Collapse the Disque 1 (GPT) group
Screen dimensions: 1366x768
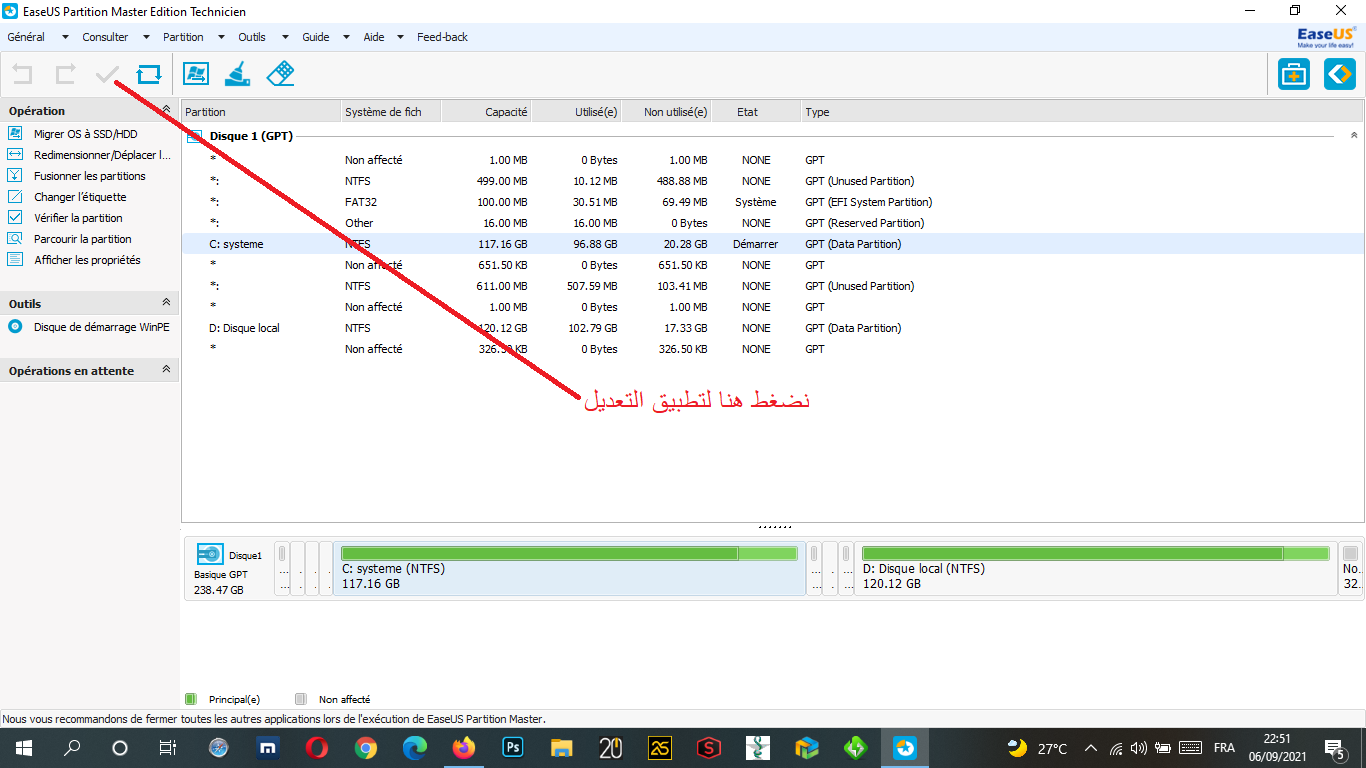pos(1354,135)
